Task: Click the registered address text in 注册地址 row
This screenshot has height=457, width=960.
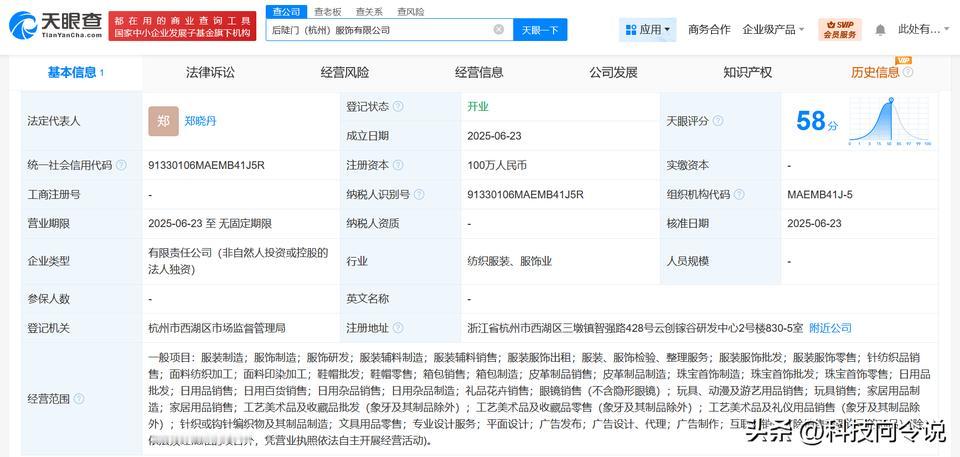Action: (635, 328)
